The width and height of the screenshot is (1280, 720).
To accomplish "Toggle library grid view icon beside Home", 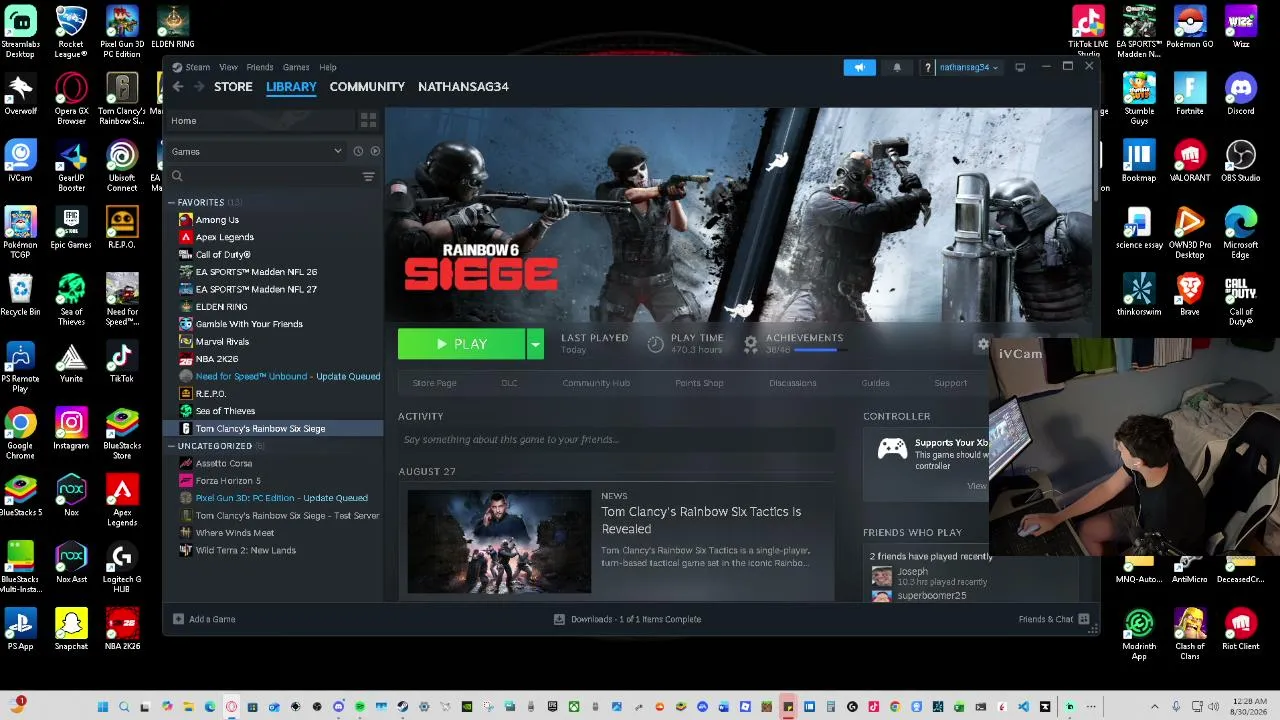I will coord(368,121).
